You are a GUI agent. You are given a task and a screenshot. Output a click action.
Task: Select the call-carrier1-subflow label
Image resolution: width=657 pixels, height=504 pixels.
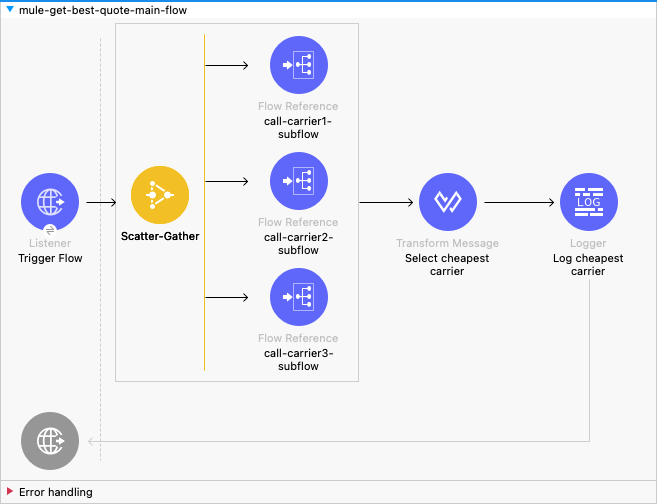tap(299, 129)
